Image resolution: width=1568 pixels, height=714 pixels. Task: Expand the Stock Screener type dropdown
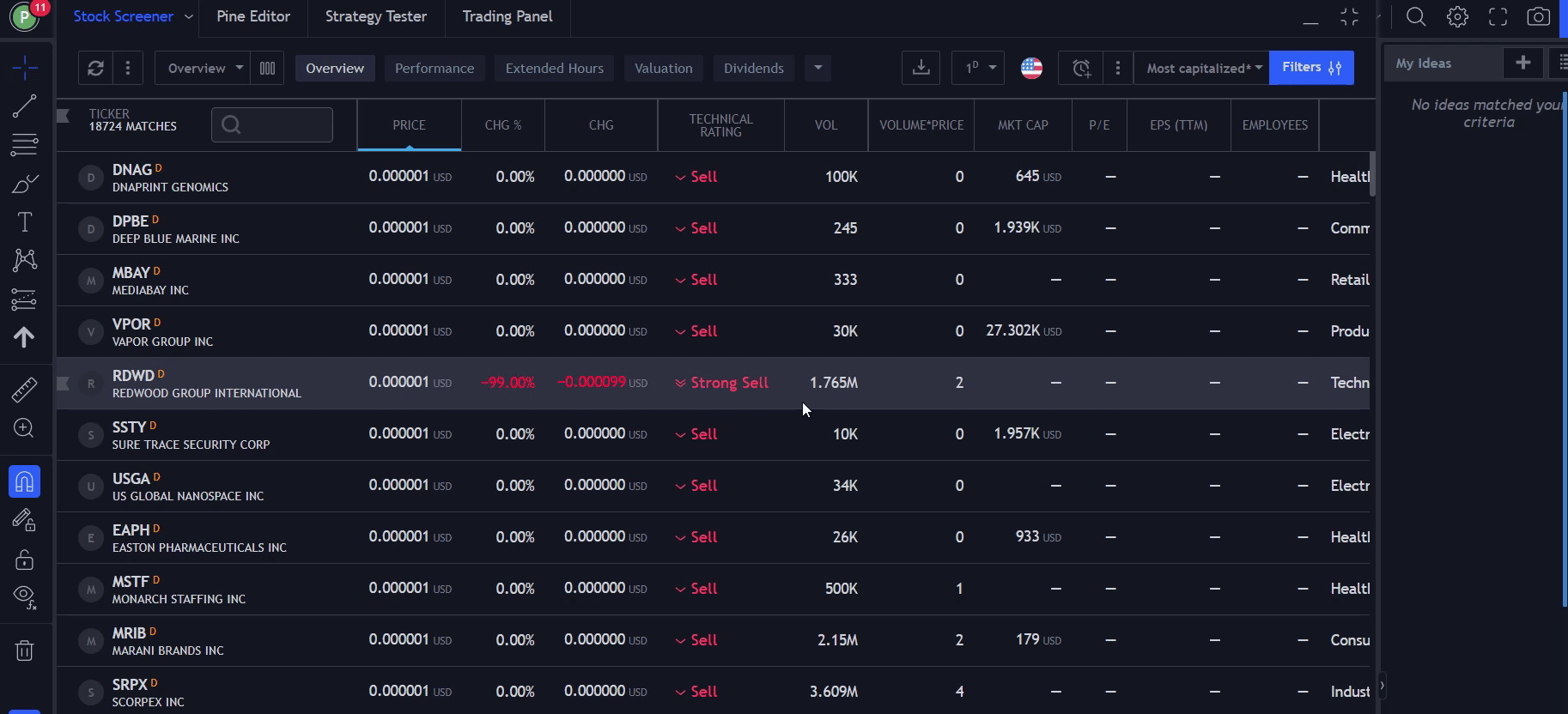189,16
